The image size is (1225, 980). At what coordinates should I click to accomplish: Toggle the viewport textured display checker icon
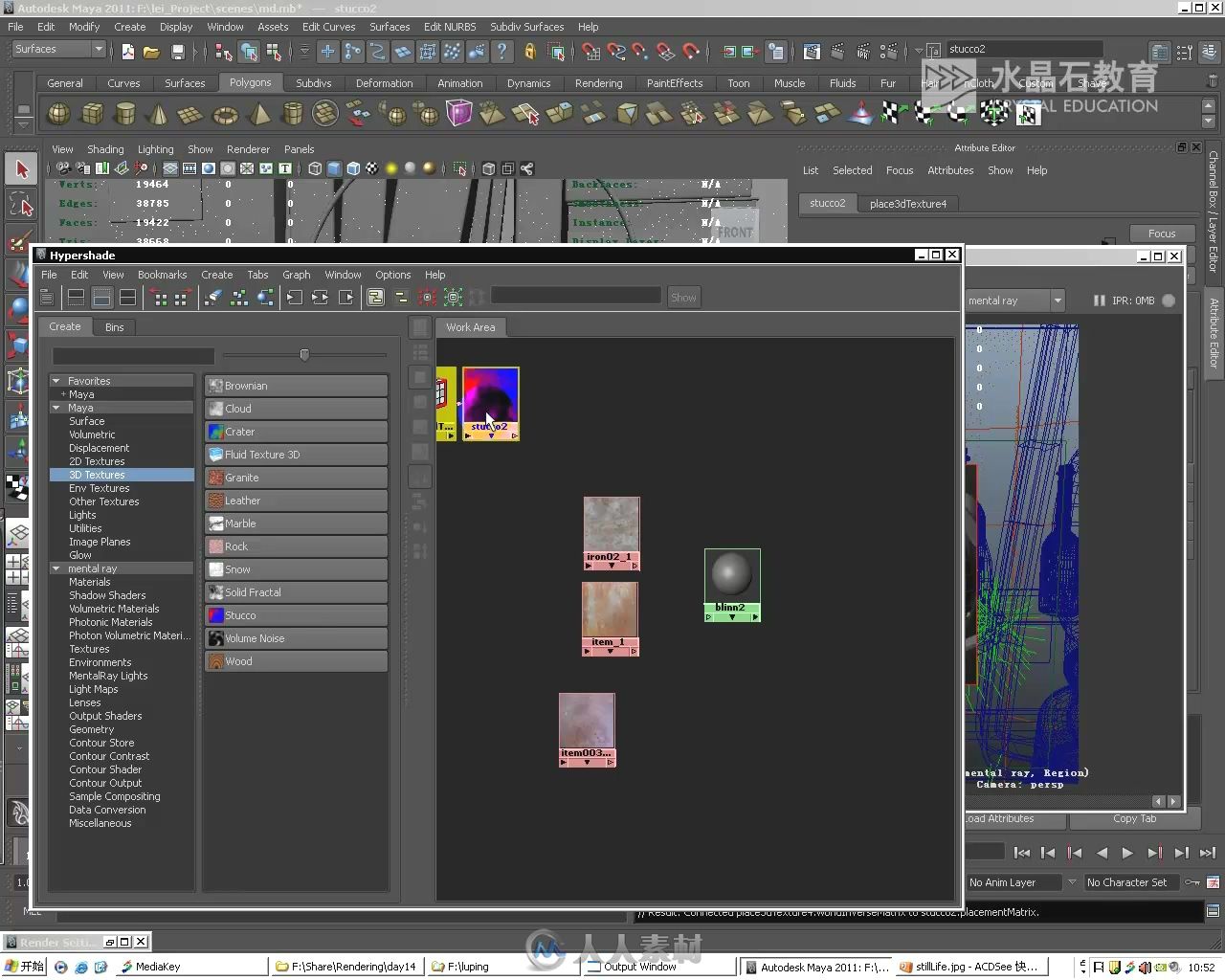[372, 168]
